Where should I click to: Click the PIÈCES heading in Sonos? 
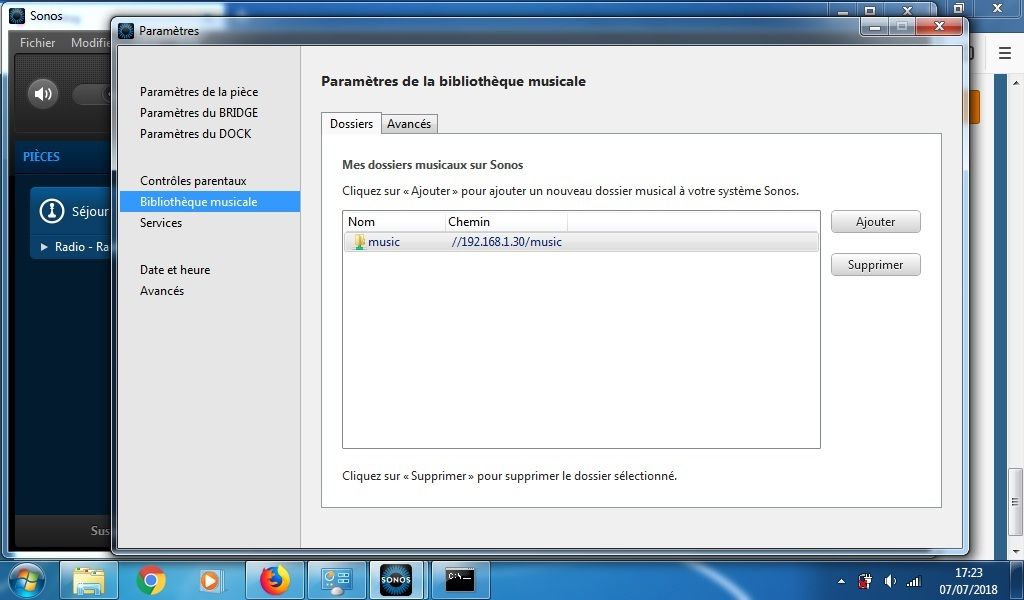point(41,157)
